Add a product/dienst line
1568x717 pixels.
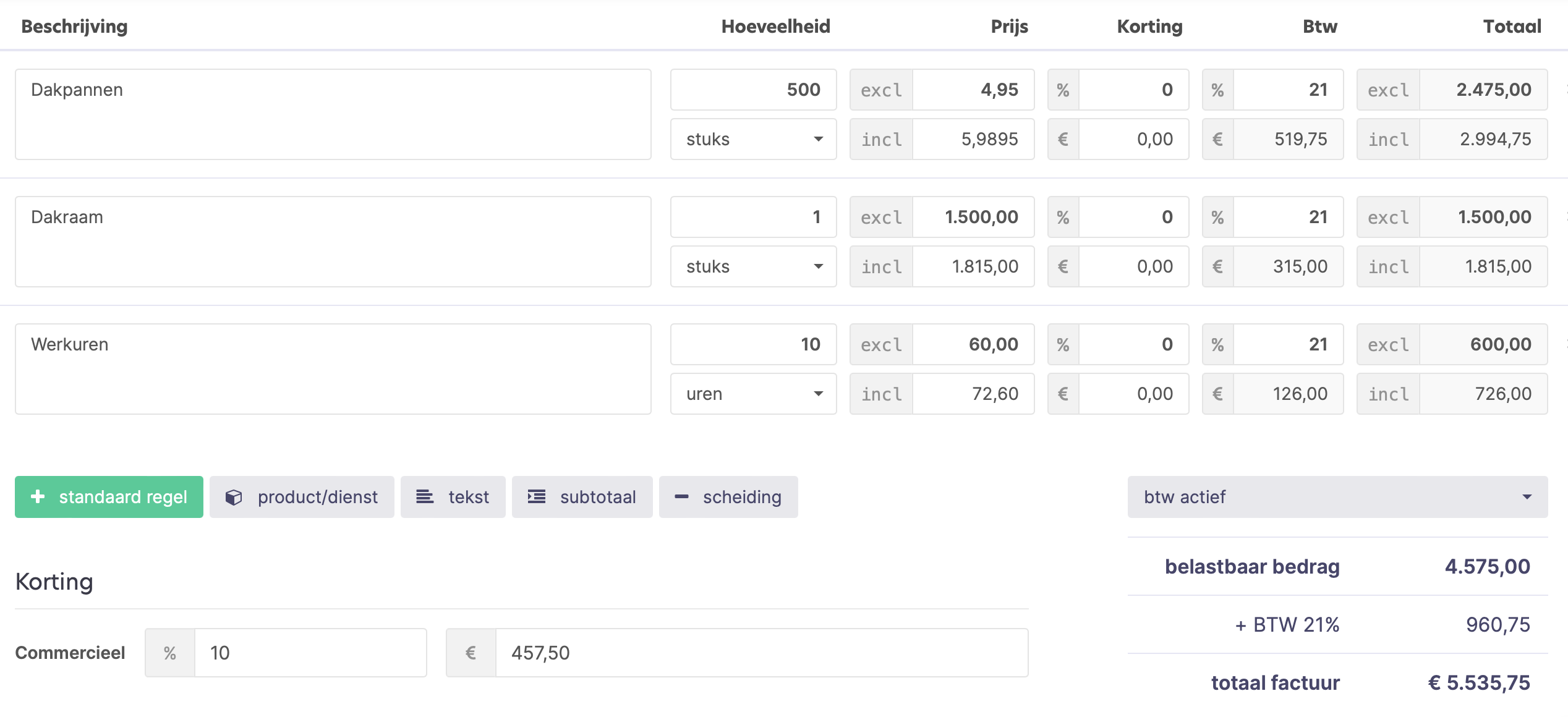coord(302,497)
